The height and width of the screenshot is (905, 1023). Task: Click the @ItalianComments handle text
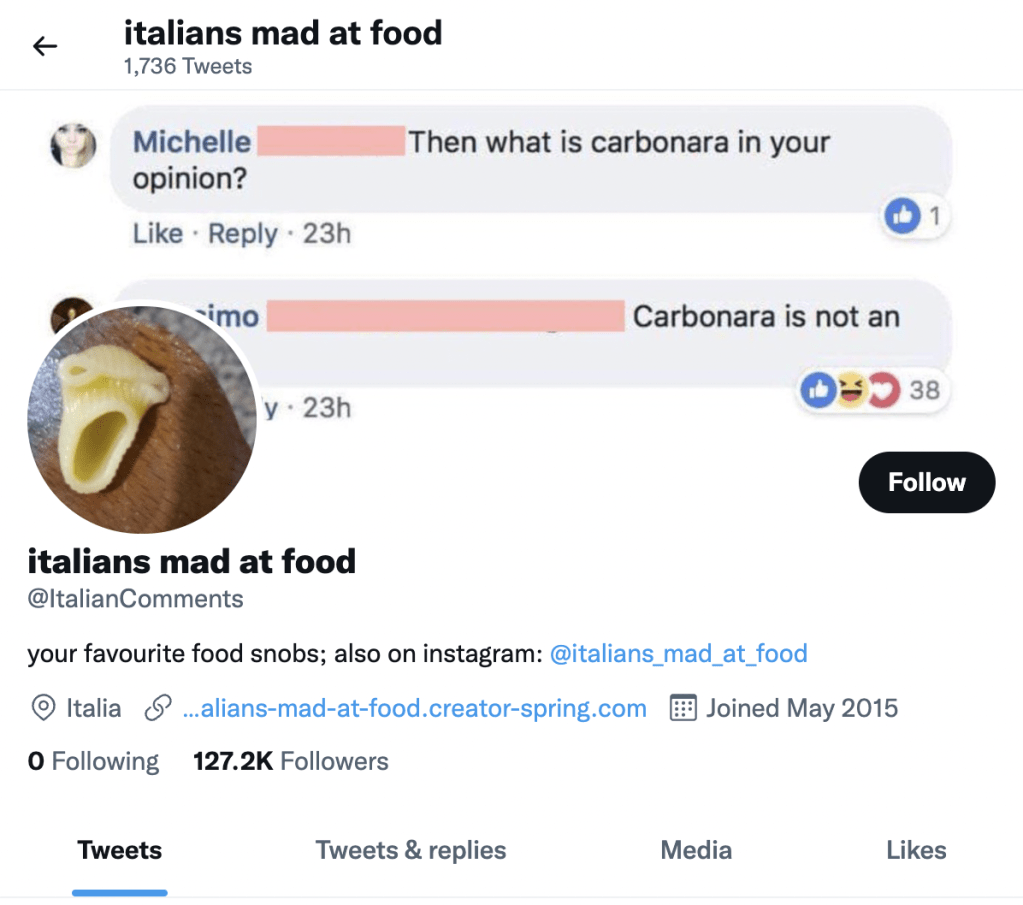pyautogui.click(x=135, y=600)
